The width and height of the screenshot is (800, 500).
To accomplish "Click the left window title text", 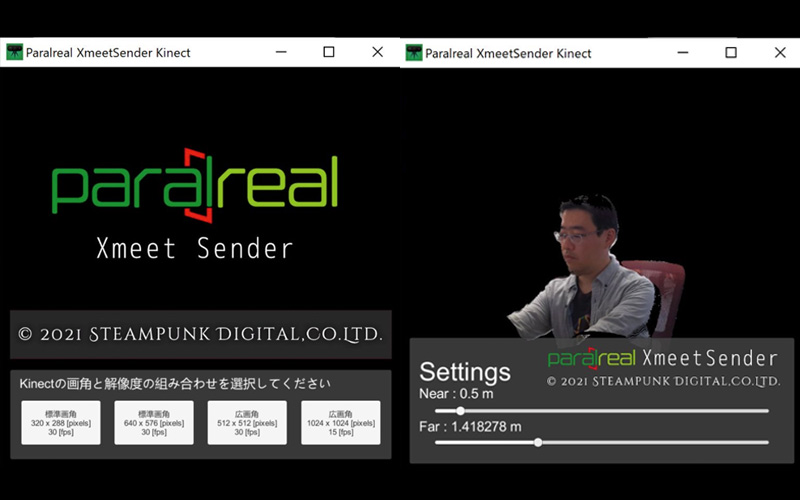I will point(108,53).
